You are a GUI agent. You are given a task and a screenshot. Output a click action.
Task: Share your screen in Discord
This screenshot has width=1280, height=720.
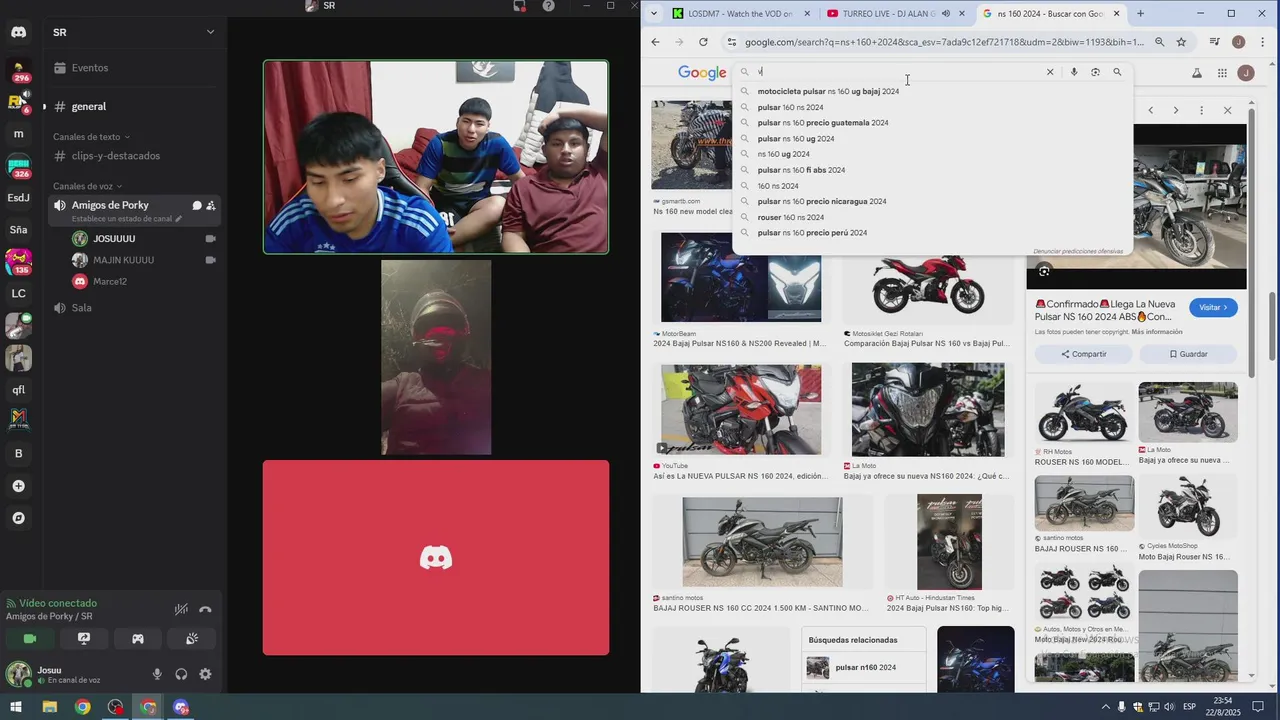(84, 639)
